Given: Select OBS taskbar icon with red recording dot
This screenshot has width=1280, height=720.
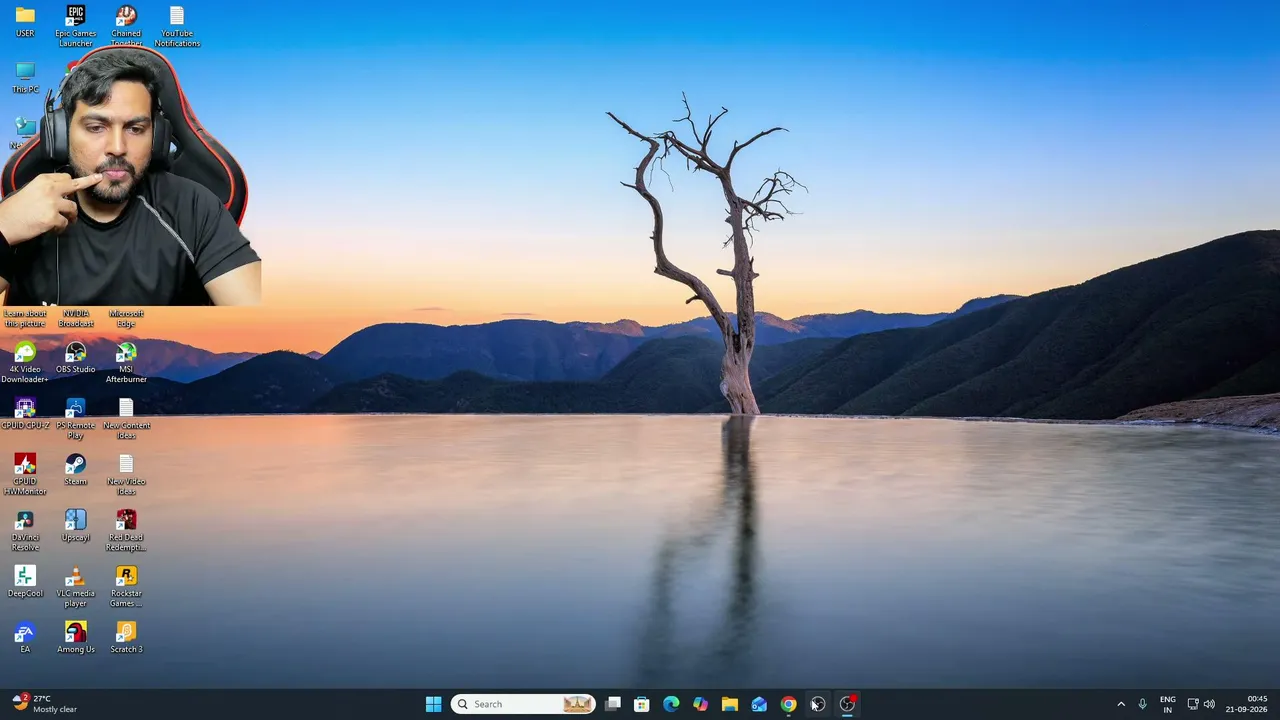Looking at the screenshot, I should pyautogui.click(x=847, y=704).
